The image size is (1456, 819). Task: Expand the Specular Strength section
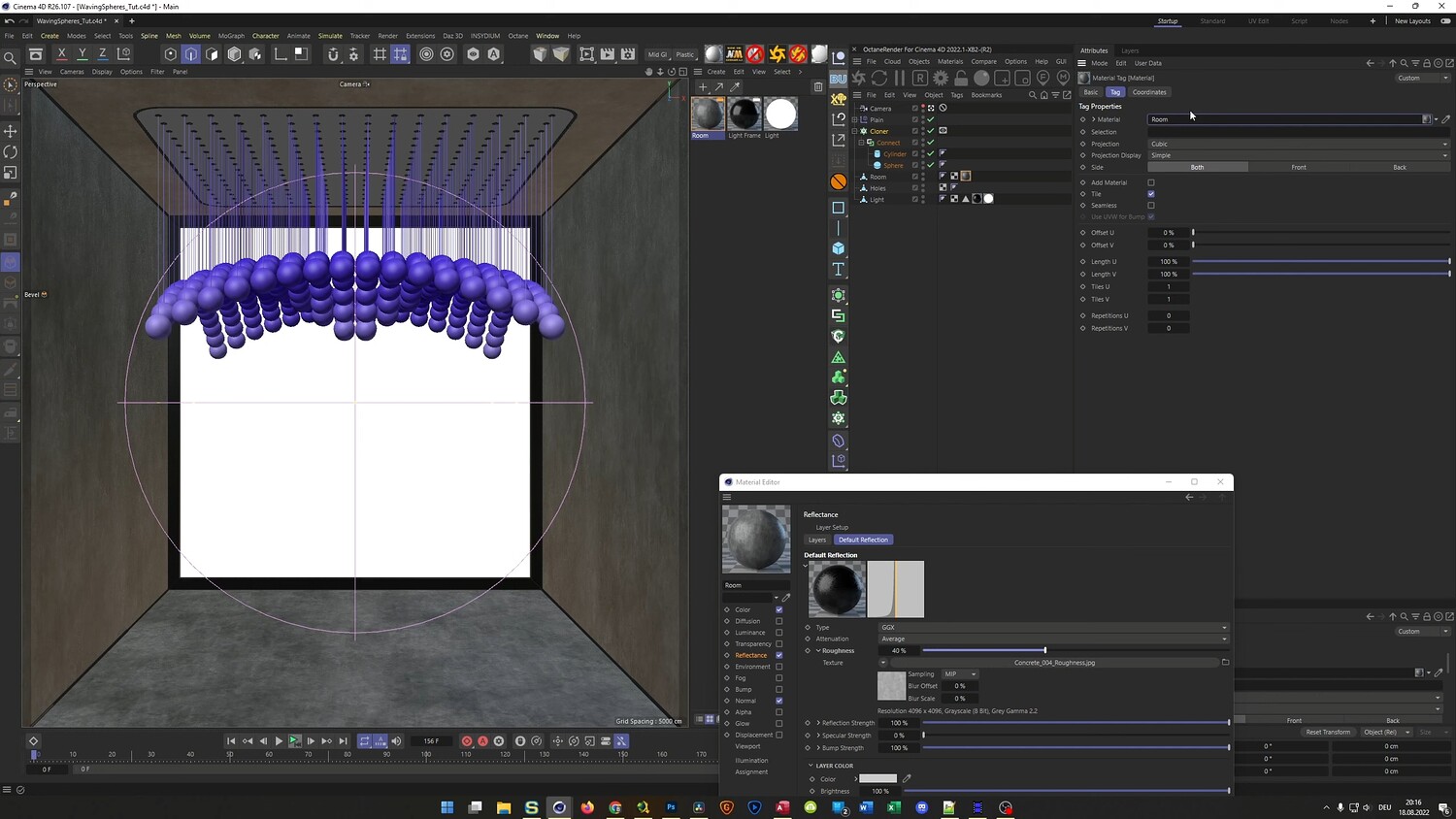pyautogui.click(x=818, y=736)
